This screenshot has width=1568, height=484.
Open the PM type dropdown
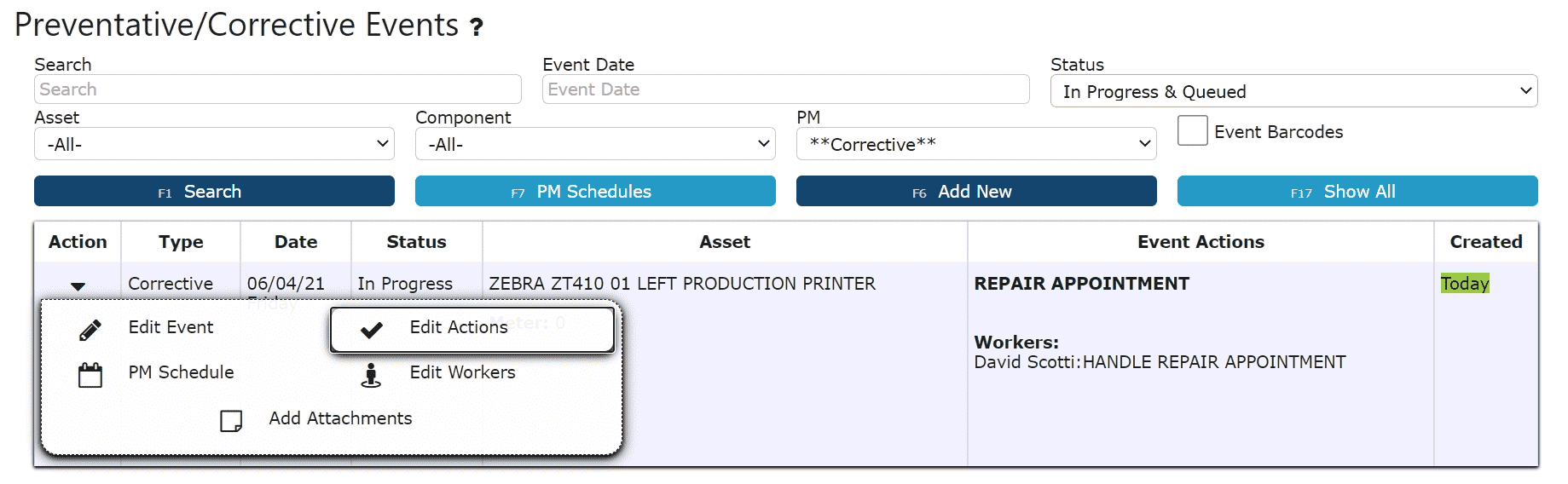pos(975,144)
